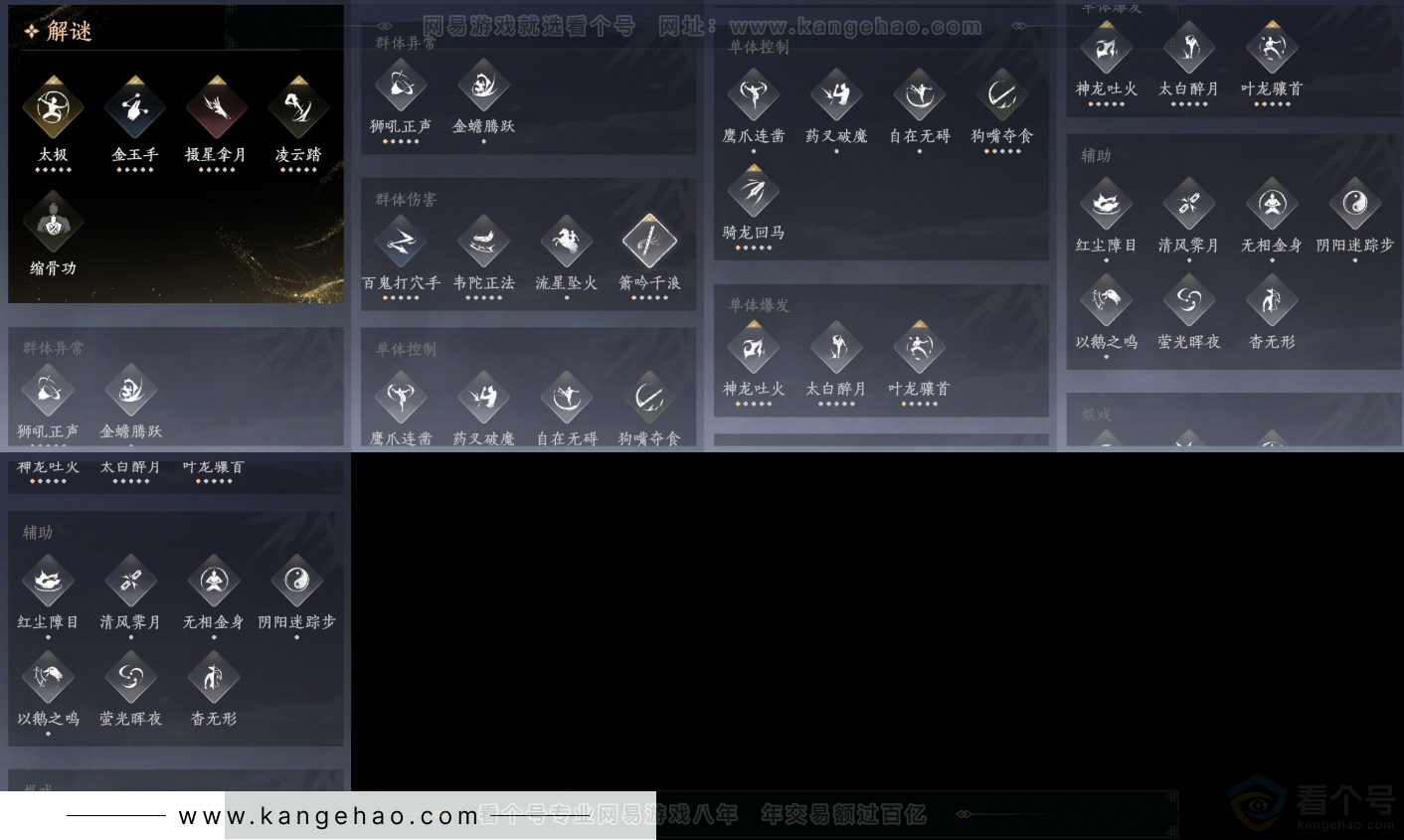Viewport: 1404px width, 840px height.
Task: Select the 金玉手 skill icon
Action: click(x=135, y=105)
